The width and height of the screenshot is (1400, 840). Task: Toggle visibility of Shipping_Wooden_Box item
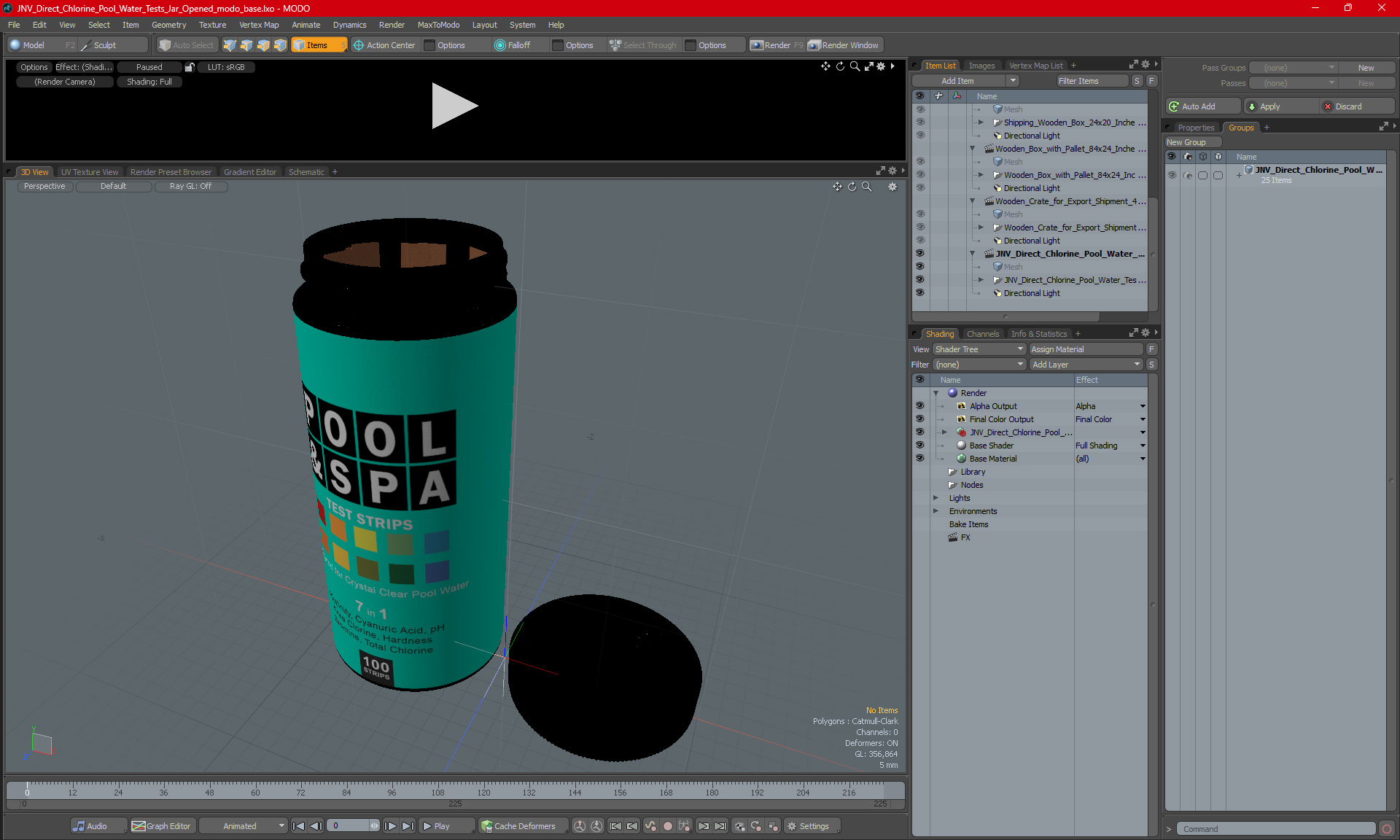coord(919,122)
